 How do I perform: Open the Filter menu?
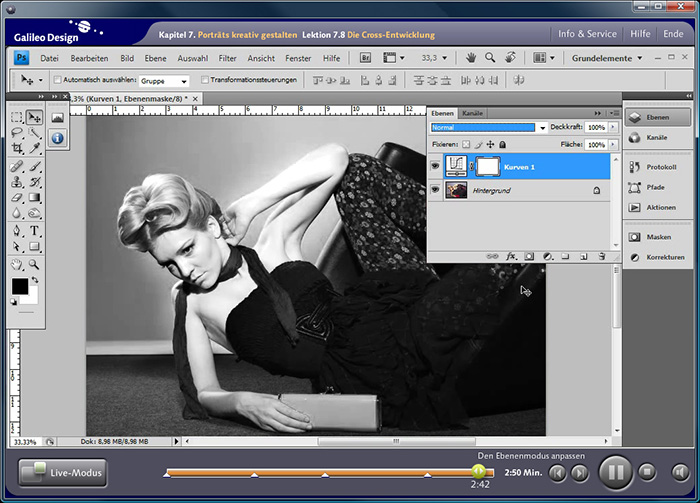click(x=228, y=58)
